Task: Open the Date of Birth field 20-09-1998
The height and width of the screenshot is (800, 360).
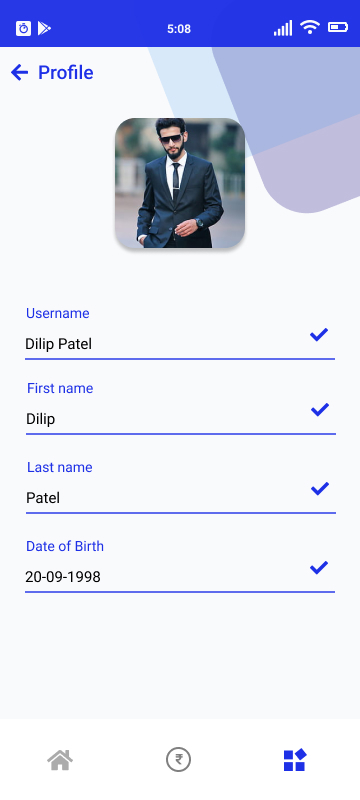Action: (180, 577)
